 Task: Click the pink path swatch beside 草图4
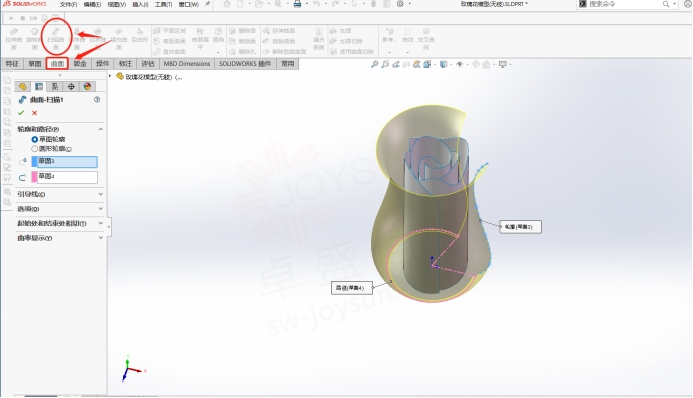click(34, 177)
